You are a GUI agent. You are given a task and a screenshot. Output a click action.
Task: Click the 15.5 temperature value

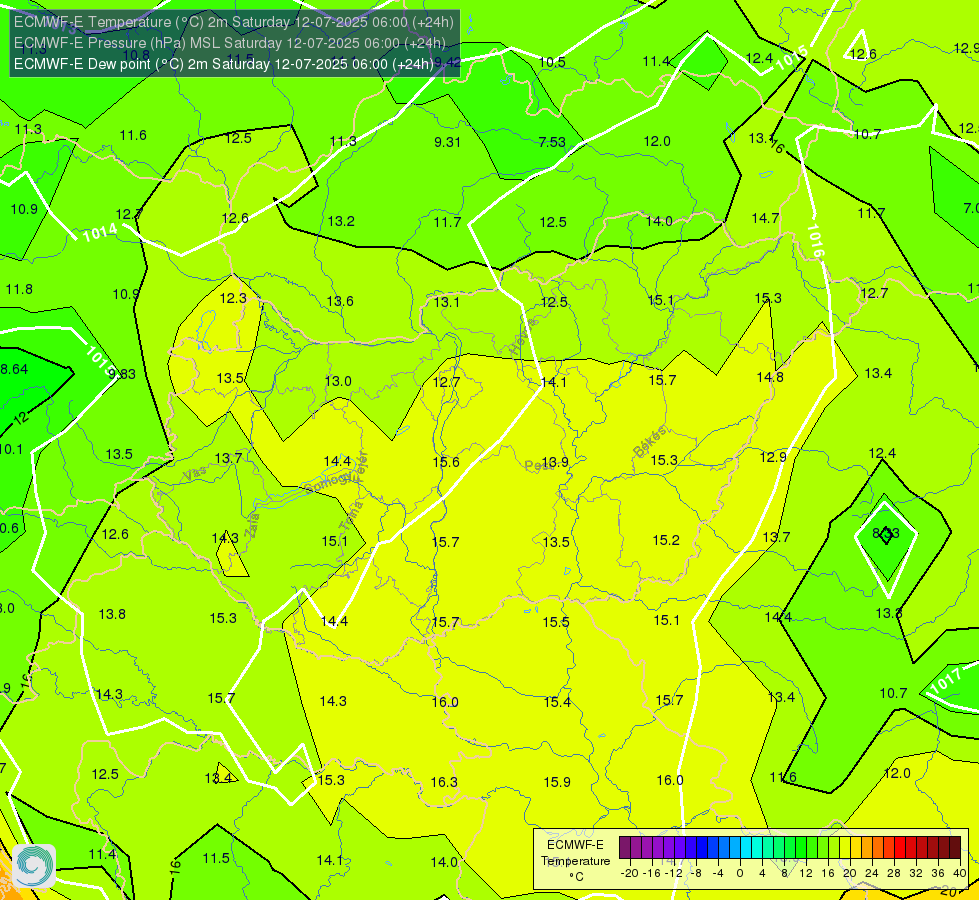click(x=556, y=622)
